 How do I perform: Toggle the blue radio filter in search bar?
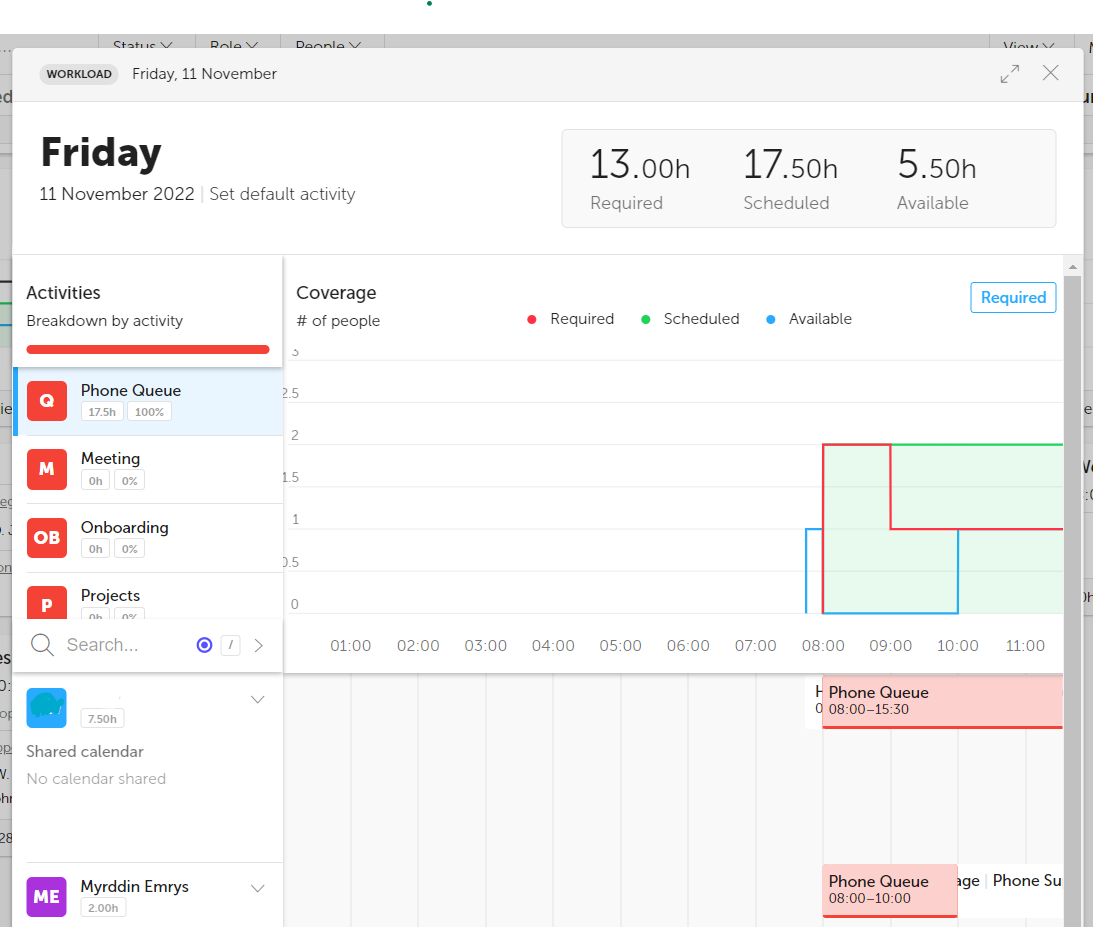(205, 645)
